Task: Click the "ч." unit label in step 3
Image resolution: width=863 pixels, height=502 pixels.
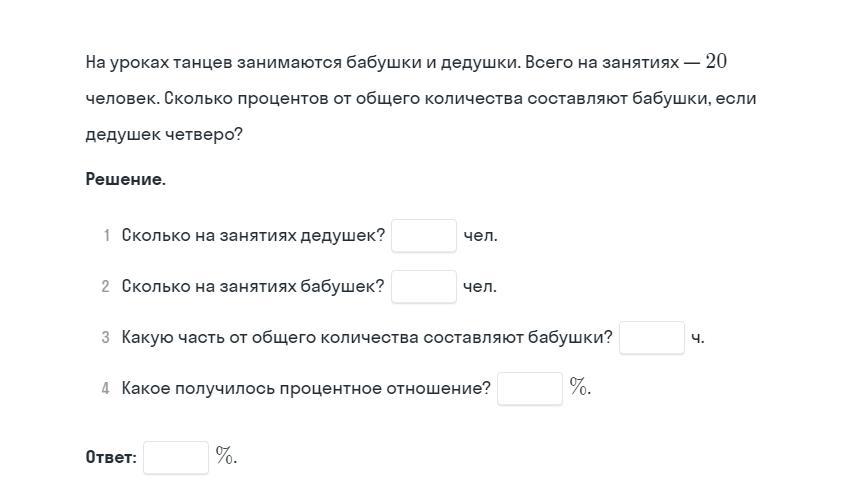Action: (x=698, y=338)
